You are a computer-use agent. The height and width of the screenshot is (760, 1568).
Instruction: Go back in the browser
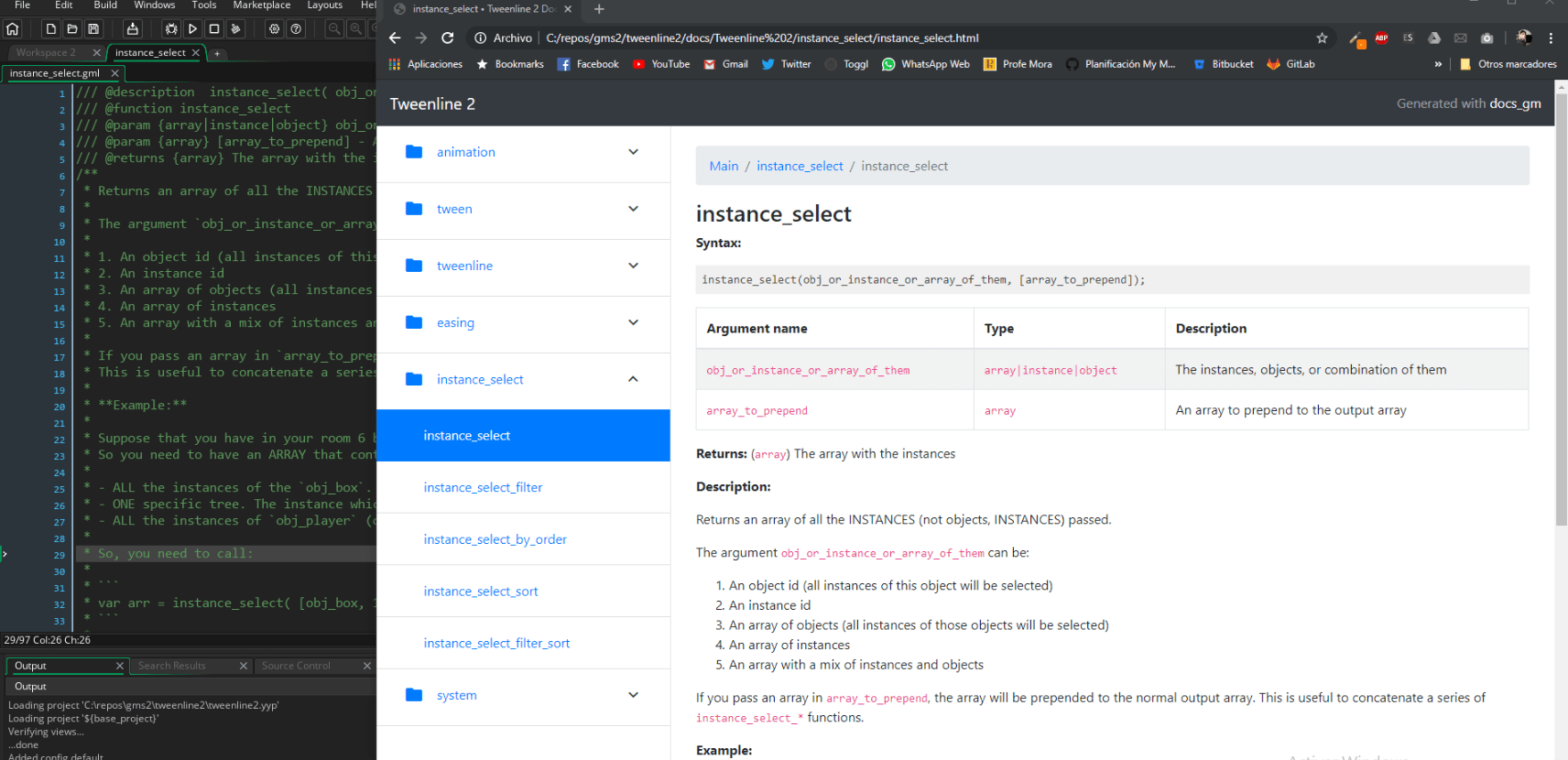(x=395, y=38)
